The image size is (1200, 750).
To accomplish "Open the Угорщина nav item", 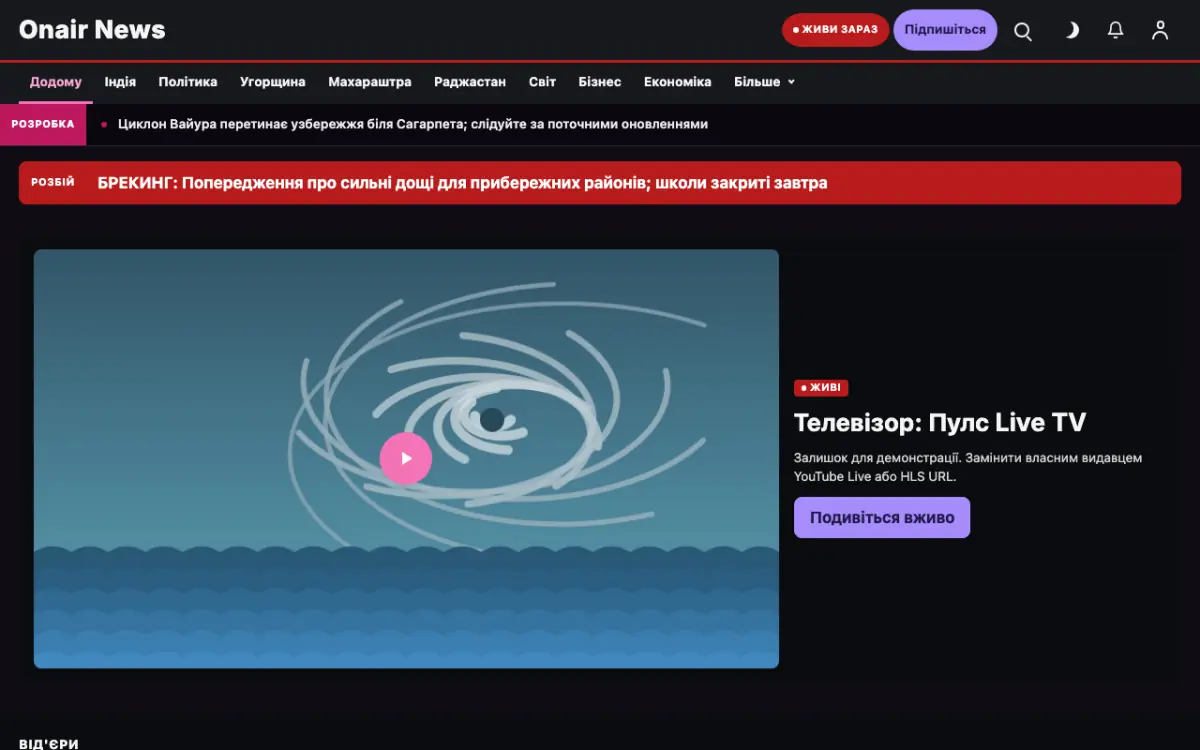I will (273, 82).
